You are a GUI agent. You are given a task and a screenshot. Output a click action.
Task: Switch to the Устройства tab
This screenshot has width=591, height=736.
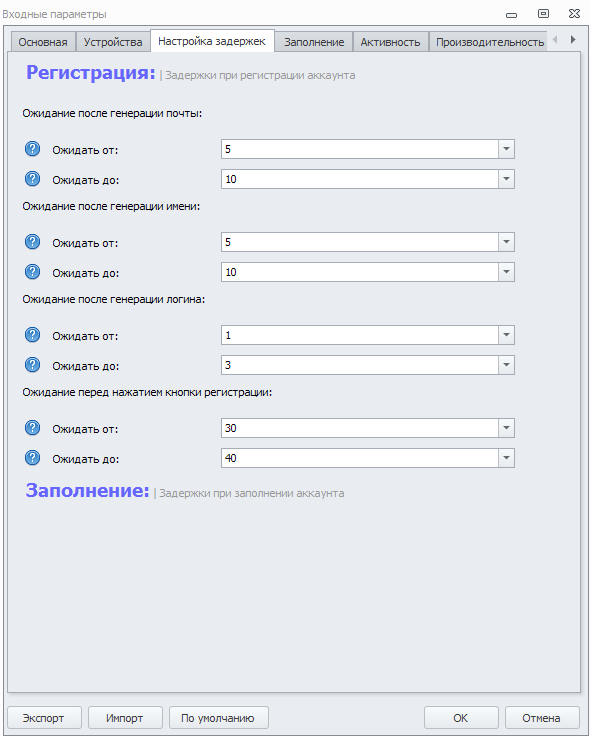(x=113, y=42)
